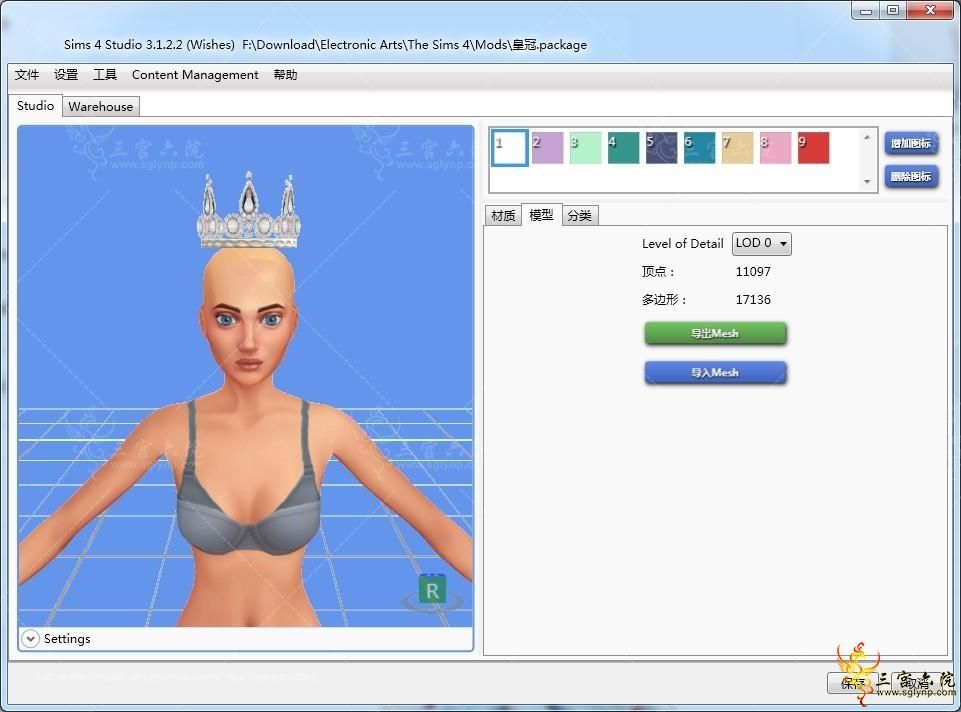Close the Sims 4 Studio window
Viewport: 961px width, 712px height.
coord(930,10)
